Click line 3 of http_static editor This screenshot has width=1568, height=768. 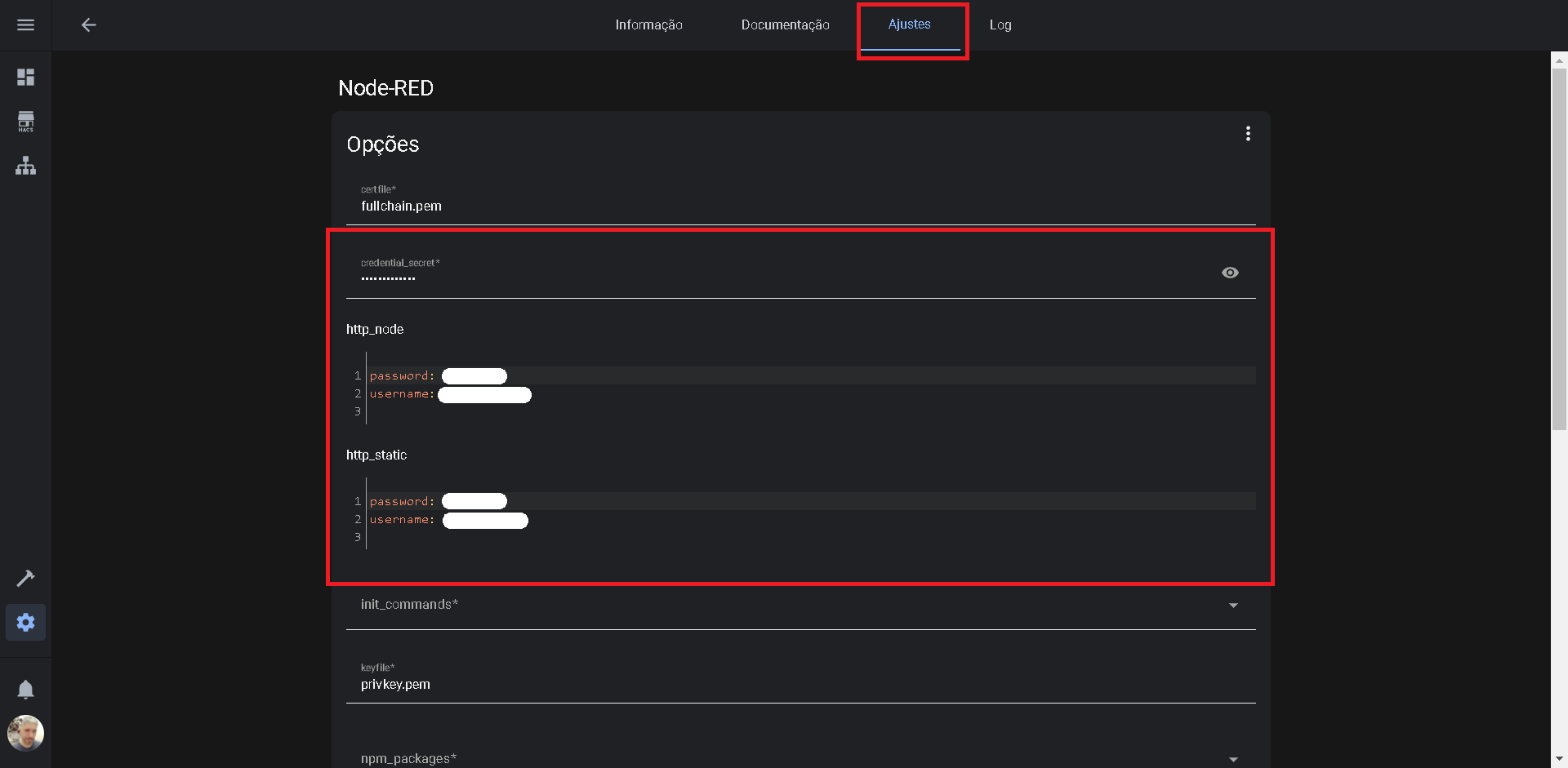812,538
